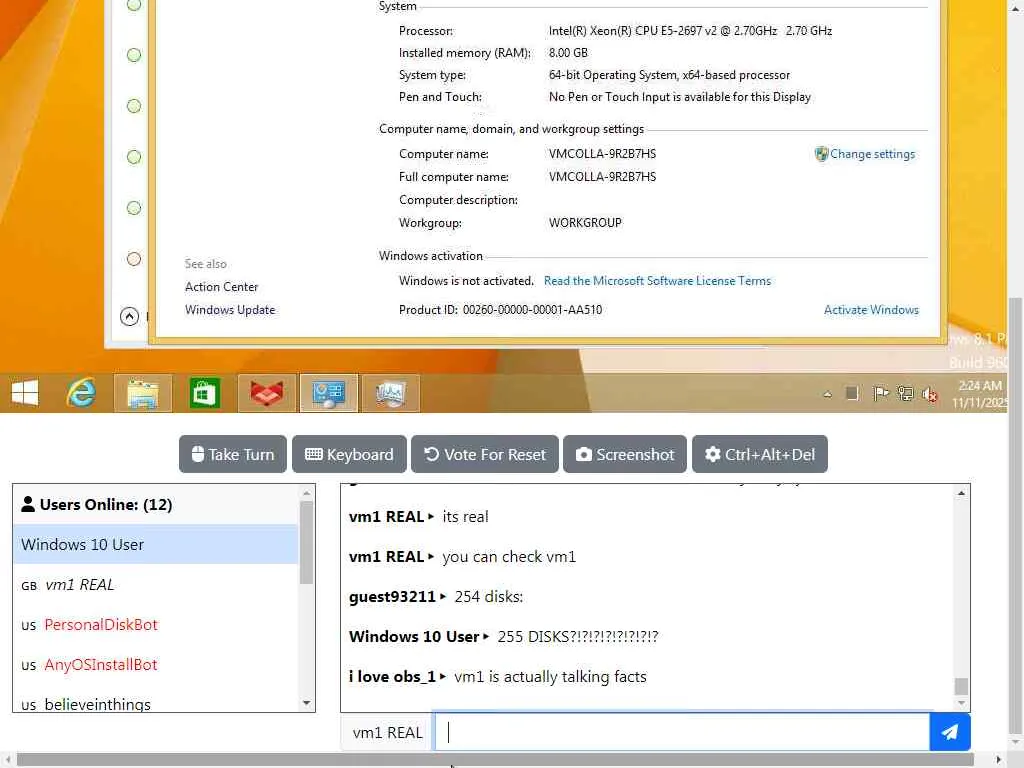This screenshot has width=1024, height=768.
Task: Click the page horizontal scrollbar right arrow
Action: pos(999,760)
